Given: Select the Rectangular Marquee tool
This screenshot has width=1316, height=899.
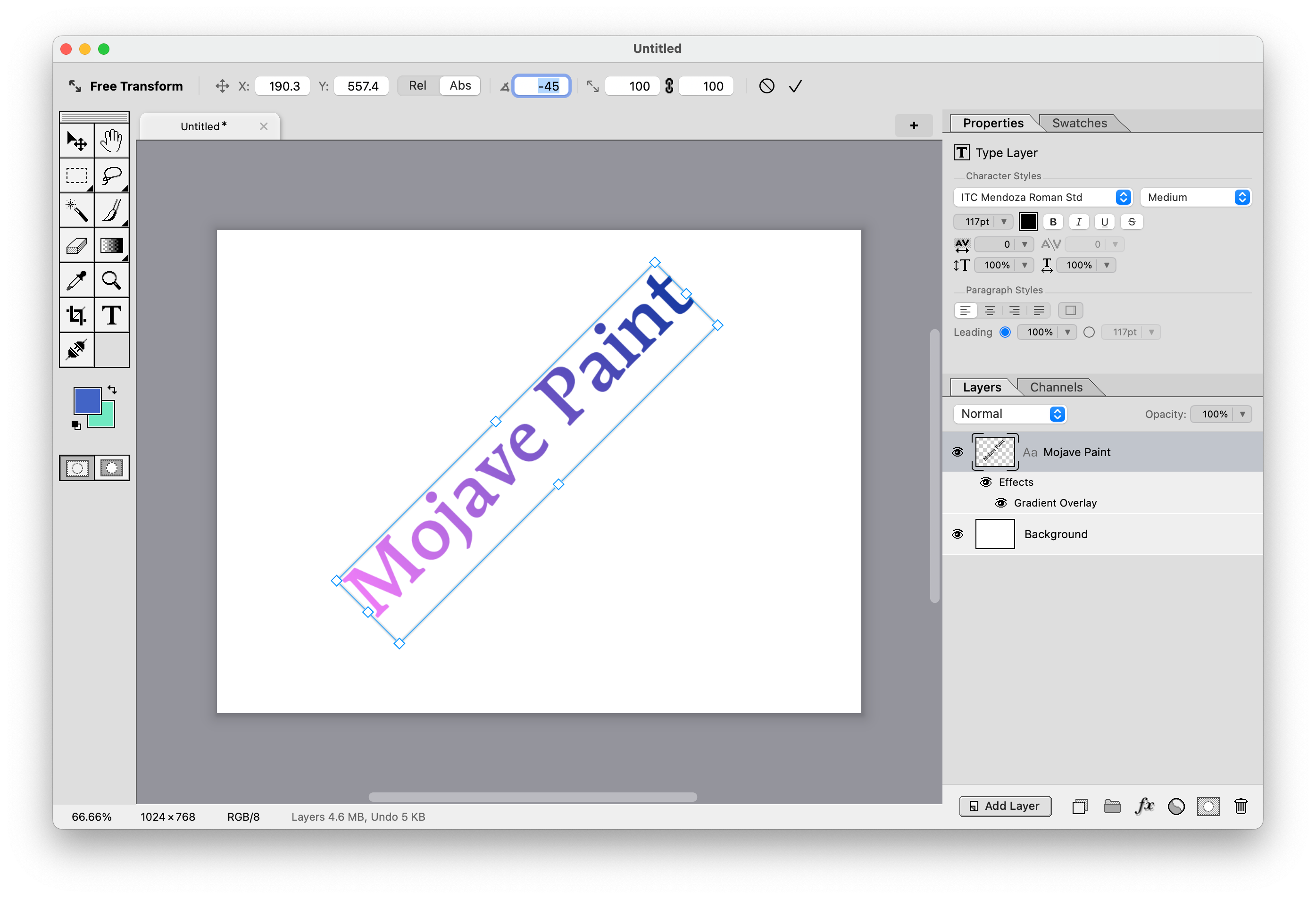Looking at the screenshot, I should tap(77, 175).
